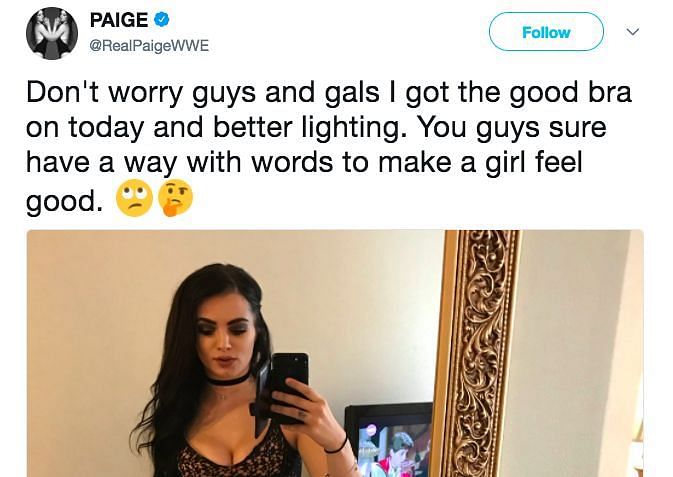
Task: Click the black phone held in photo
Action: coord(288,381)
